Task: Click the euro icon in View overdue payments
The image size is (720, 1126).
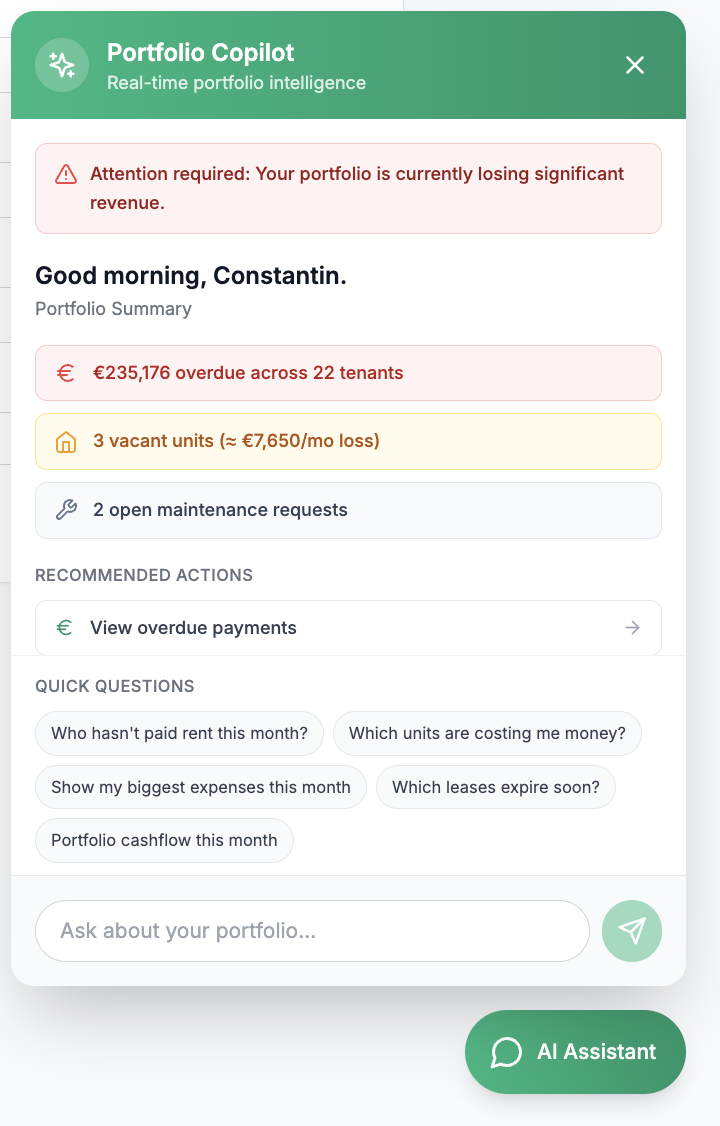Action: (65, 627)
